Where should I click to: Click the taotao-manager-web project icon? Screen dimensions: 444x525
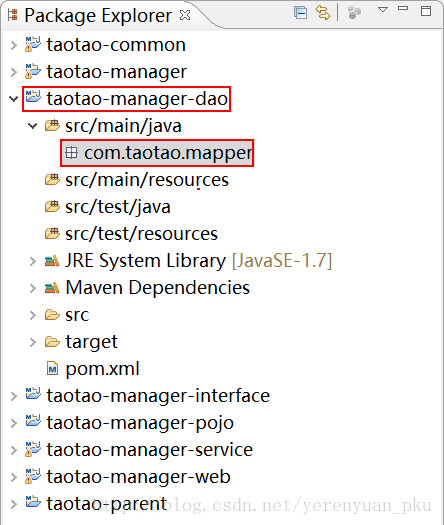coord(33,476)
